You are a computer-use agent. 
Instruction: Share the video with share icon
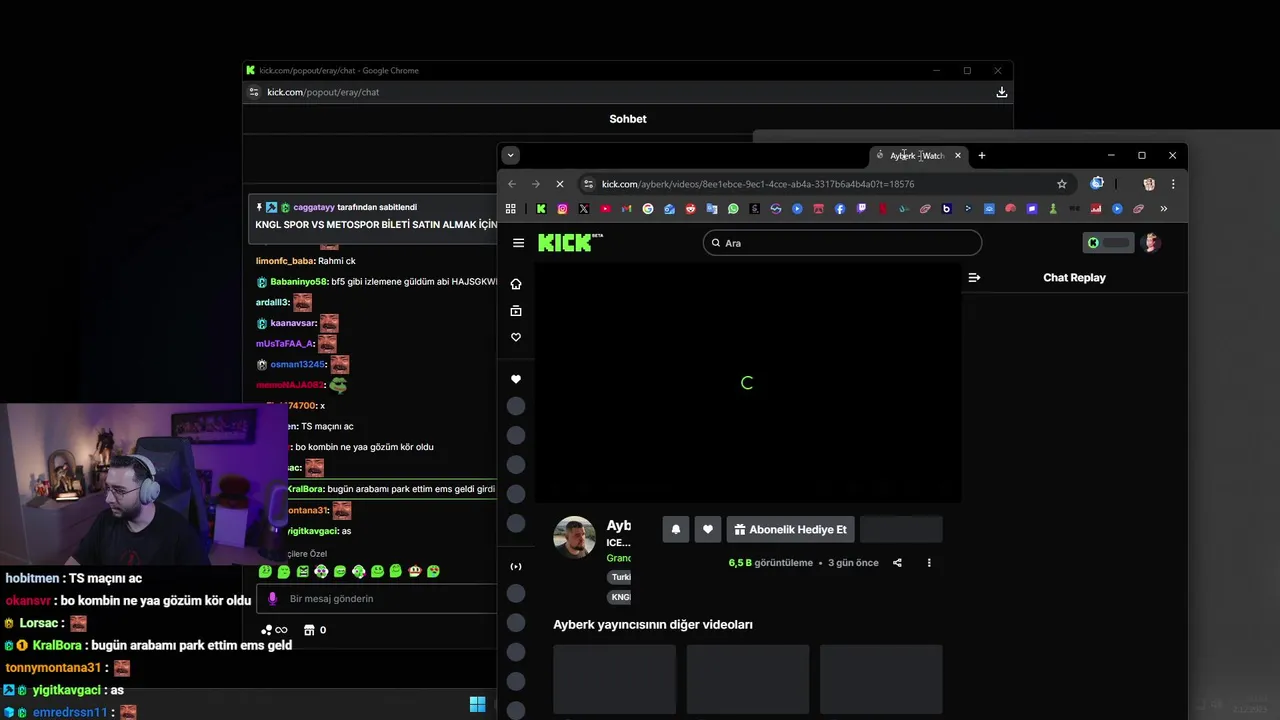click(897, 563)
